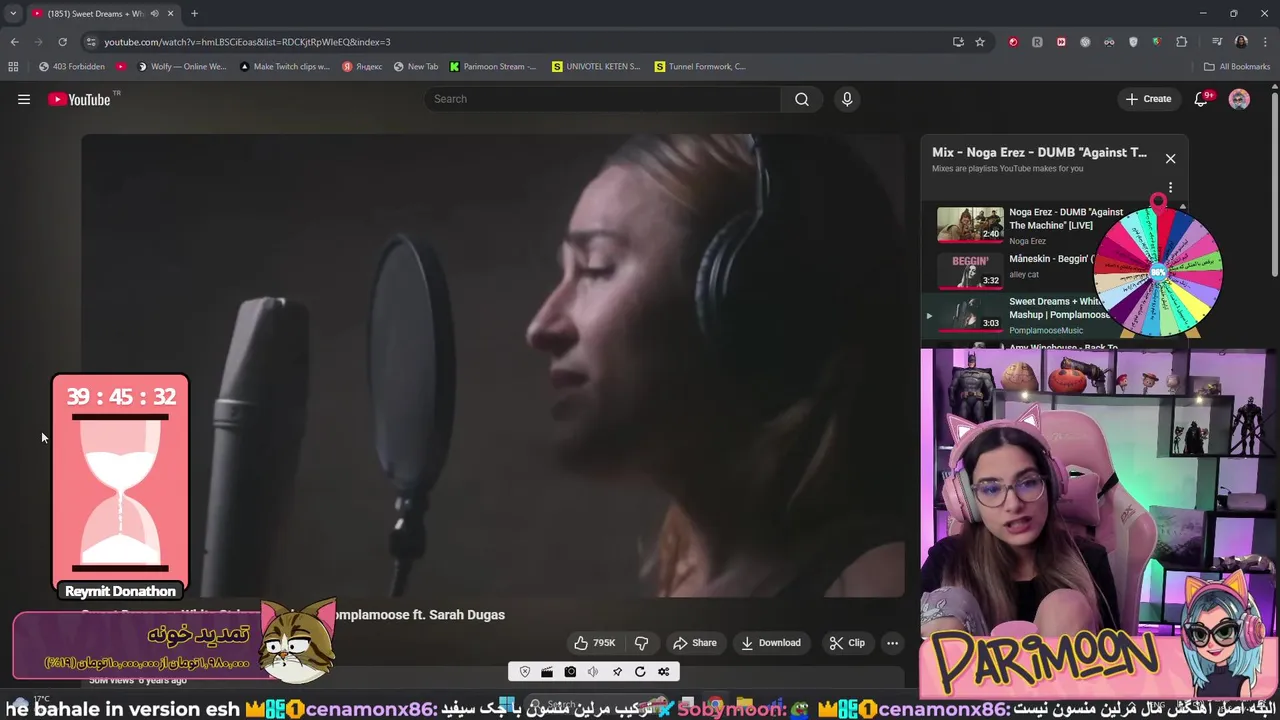The image size is (1280, 720).
Task: Reload the page
Action: tap(62, 42)
